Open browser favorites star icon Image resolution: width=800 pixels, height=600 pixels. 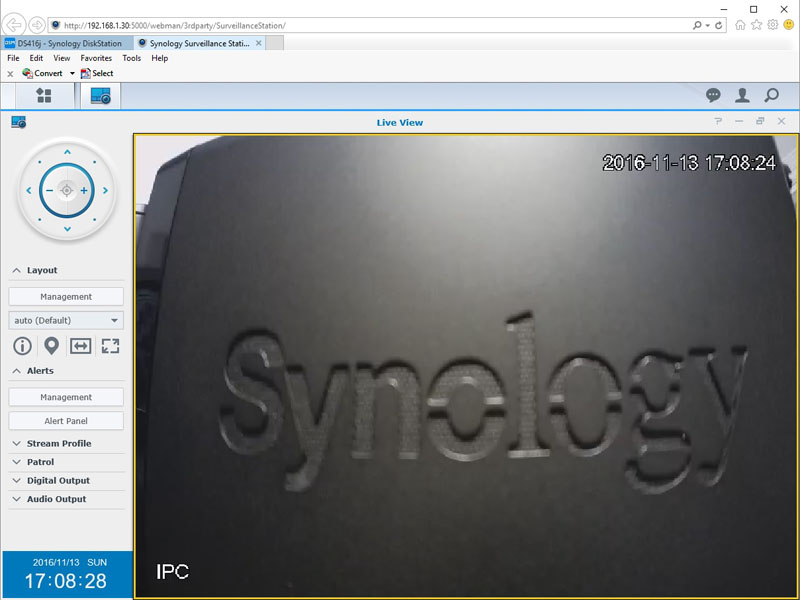click(x=756, y=24)
